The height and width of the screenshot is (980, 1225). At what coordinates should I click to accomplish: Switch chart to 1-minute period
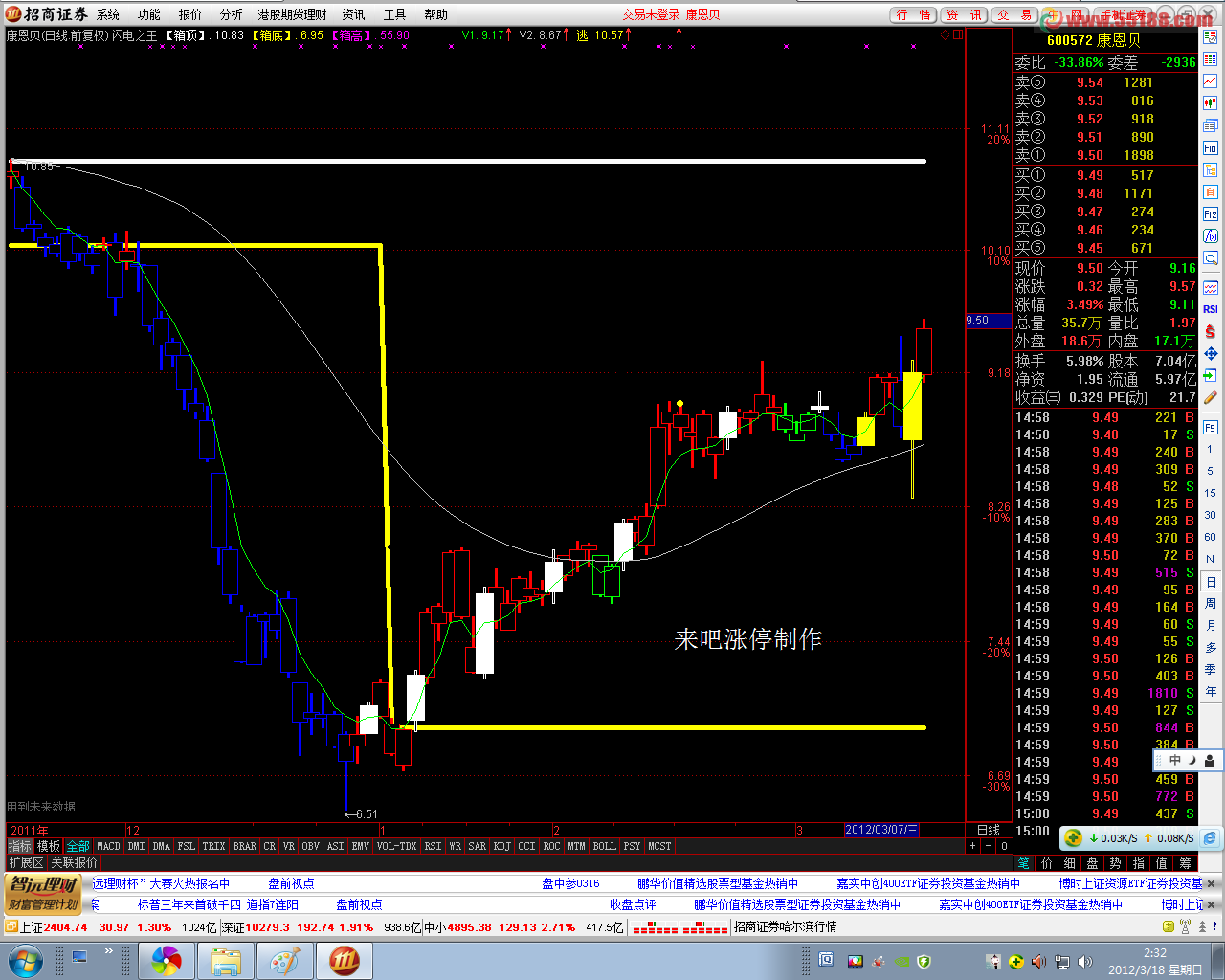[x=1211, y=450]
